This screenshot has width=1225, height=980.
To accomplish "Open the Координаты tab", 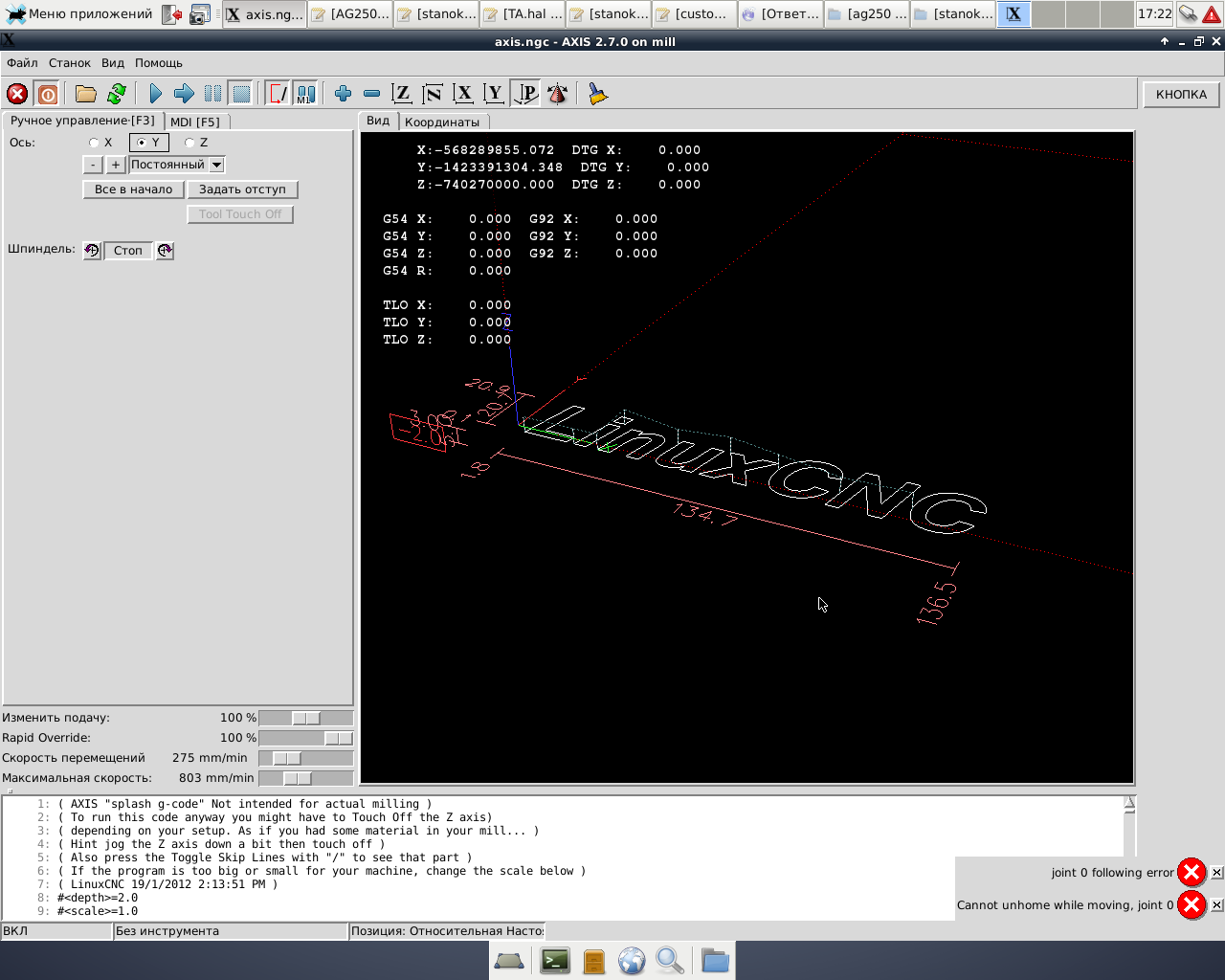I will 441,122.
